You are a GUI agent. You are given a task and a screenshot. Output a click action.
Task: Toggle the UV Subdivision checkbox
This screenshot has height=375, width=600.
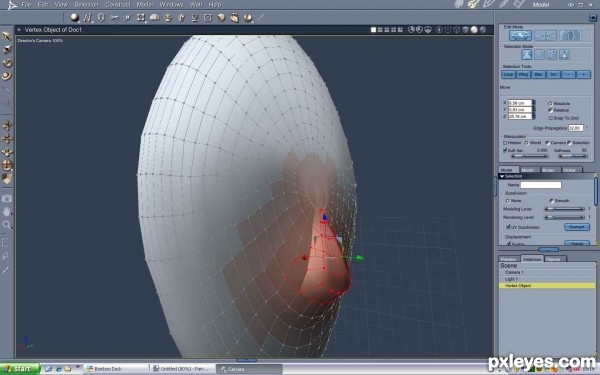(508, 227)
